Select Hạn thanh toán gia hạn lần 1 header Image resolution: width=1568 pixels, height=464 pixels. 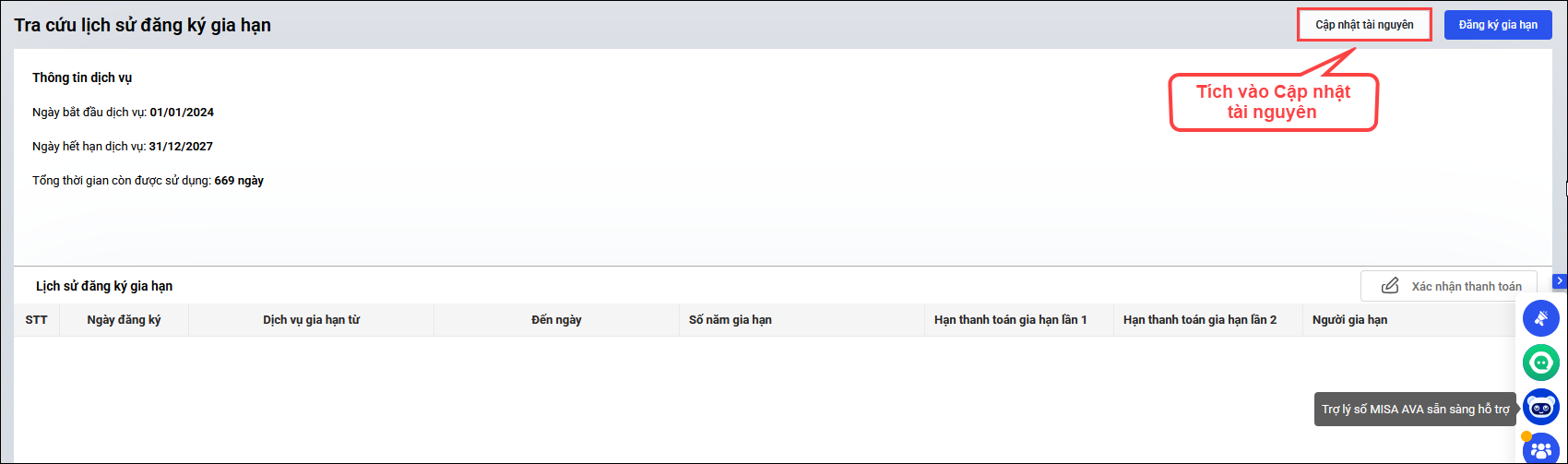1010,320
